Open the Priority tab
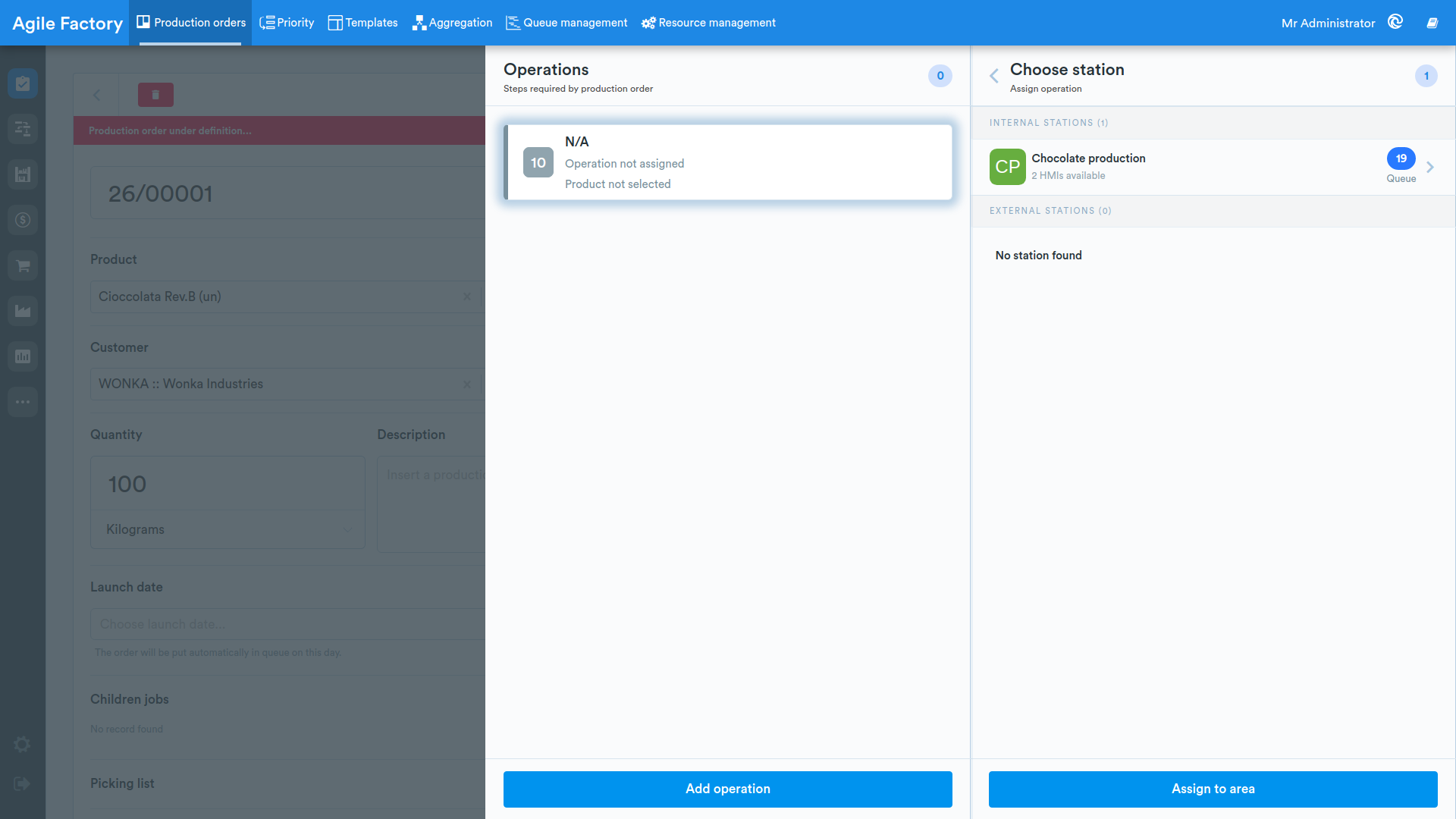Image resolution: width=1456 pixels, height=819 pixels. (287, 23)
